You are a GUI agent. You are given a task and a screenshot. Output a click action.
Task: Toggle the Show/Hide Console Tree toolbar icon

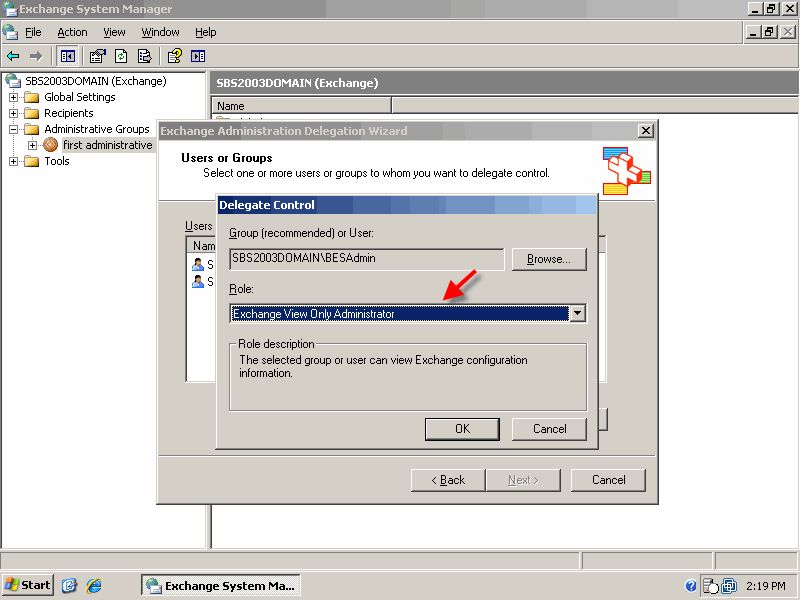pyautogui.click(x=67, y=56)
